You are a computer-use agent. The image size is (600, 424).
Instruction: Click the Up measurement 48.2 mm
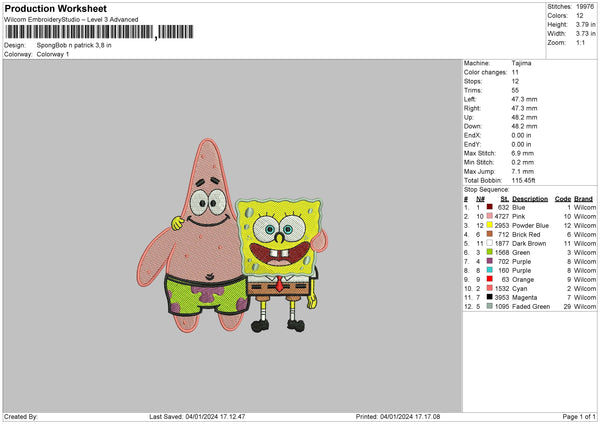(524, 117)
